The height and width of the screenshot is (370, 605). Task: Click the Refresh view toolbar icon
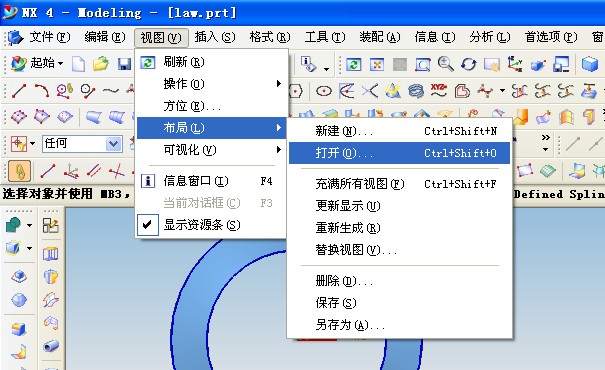click(x=354, y=64)
